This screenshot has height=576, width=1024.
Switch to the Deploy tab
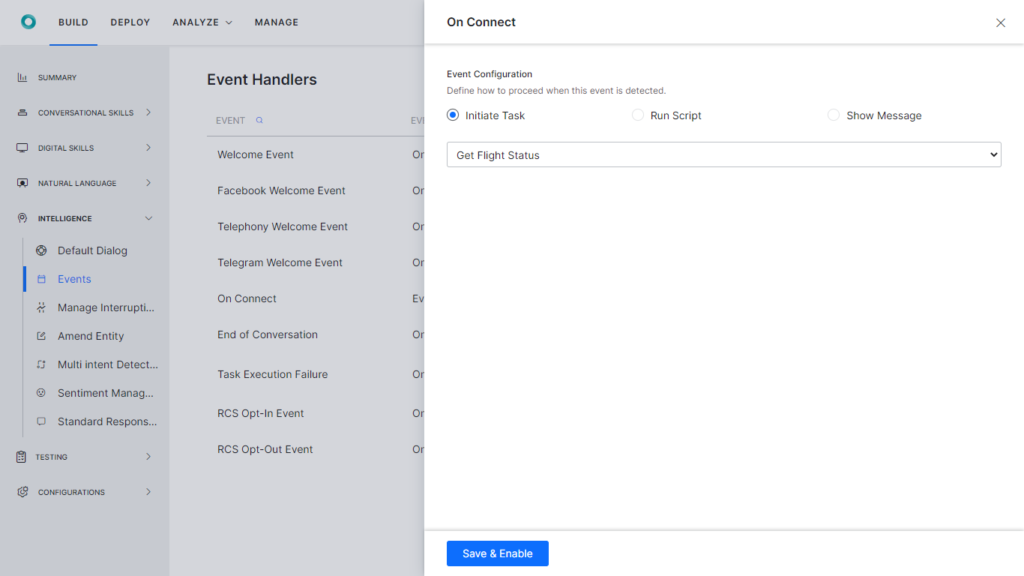pos(130,22)
